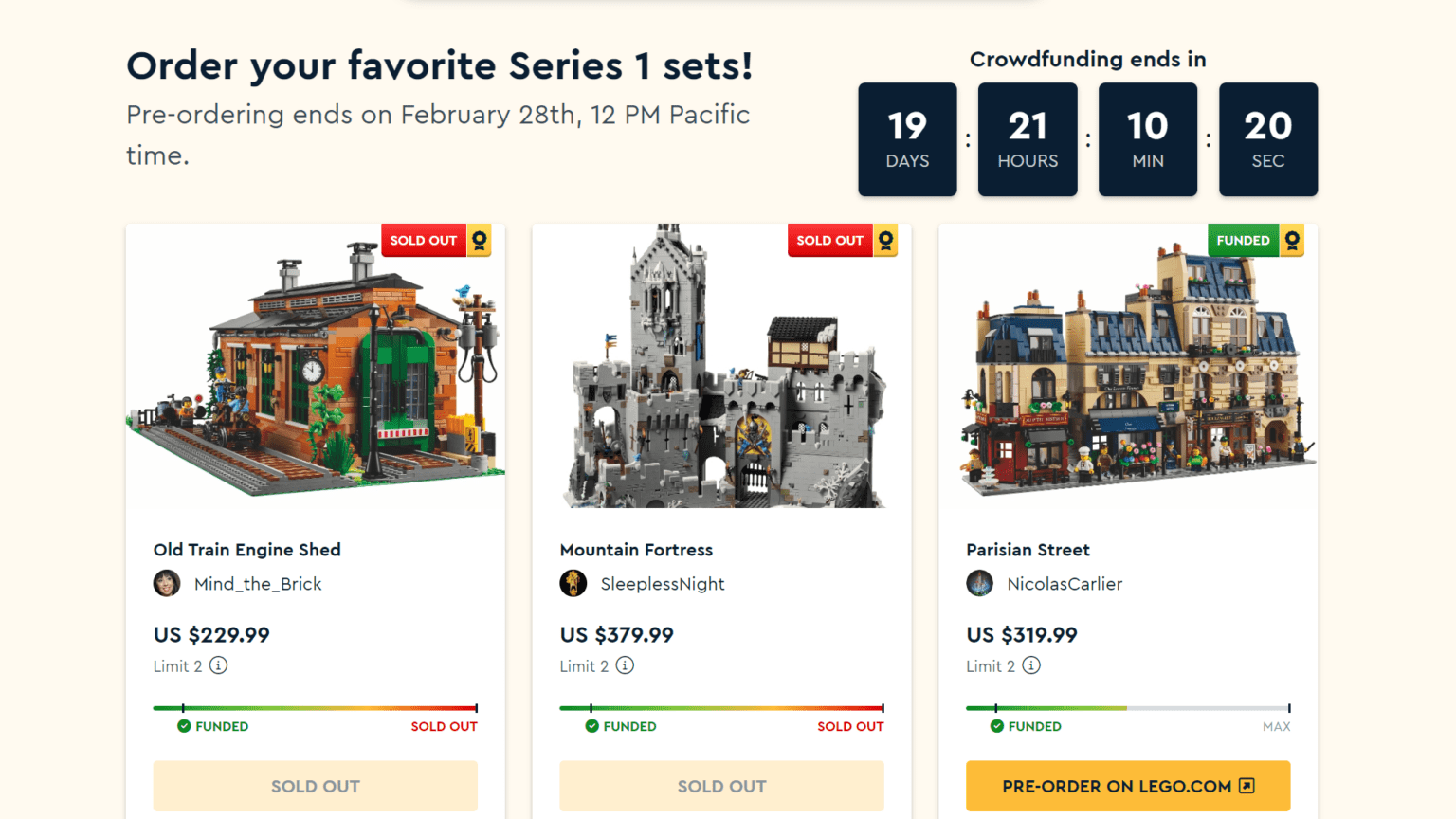Open the info tooltip beside Old Train Engine Shed limit
The width and height of the screenshot is (1456, 819).
(219, 665)
